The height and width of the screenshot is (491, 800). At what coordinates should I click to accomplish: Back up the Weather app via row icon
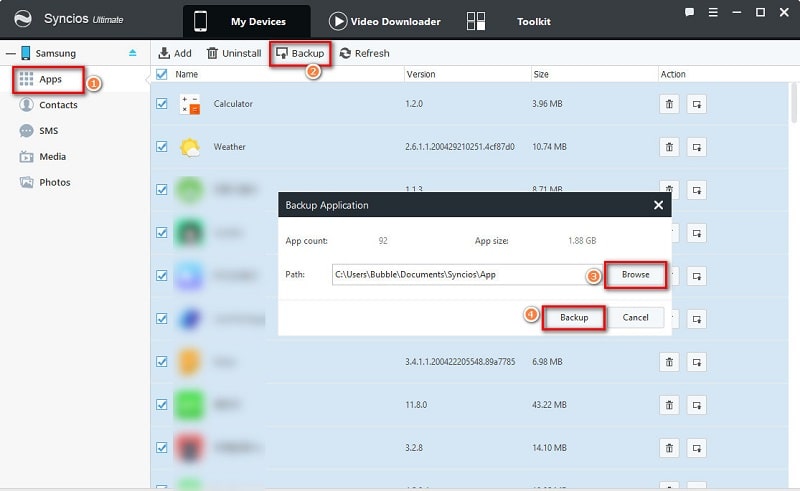click(696, 147)
